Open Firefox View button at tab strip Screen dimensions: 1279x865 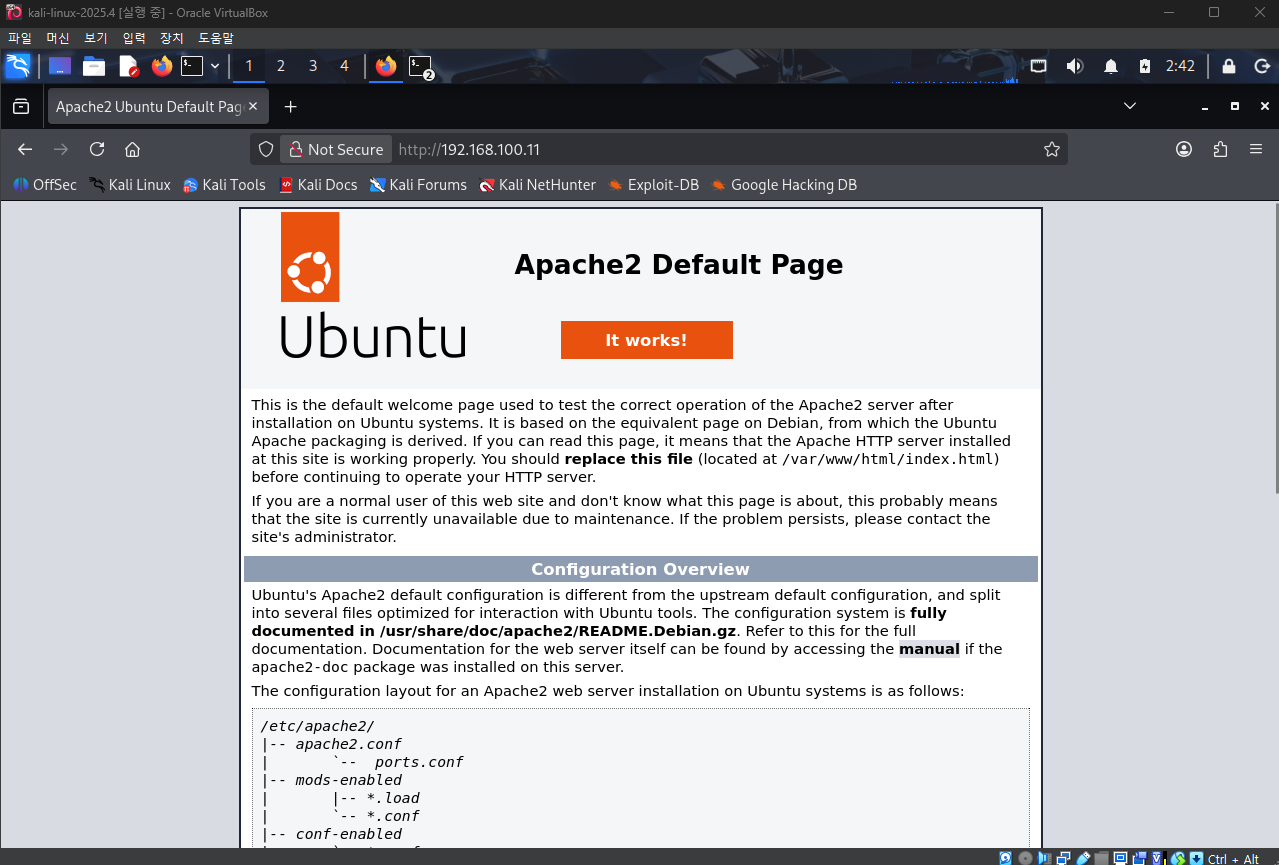[x=21, y=106]
